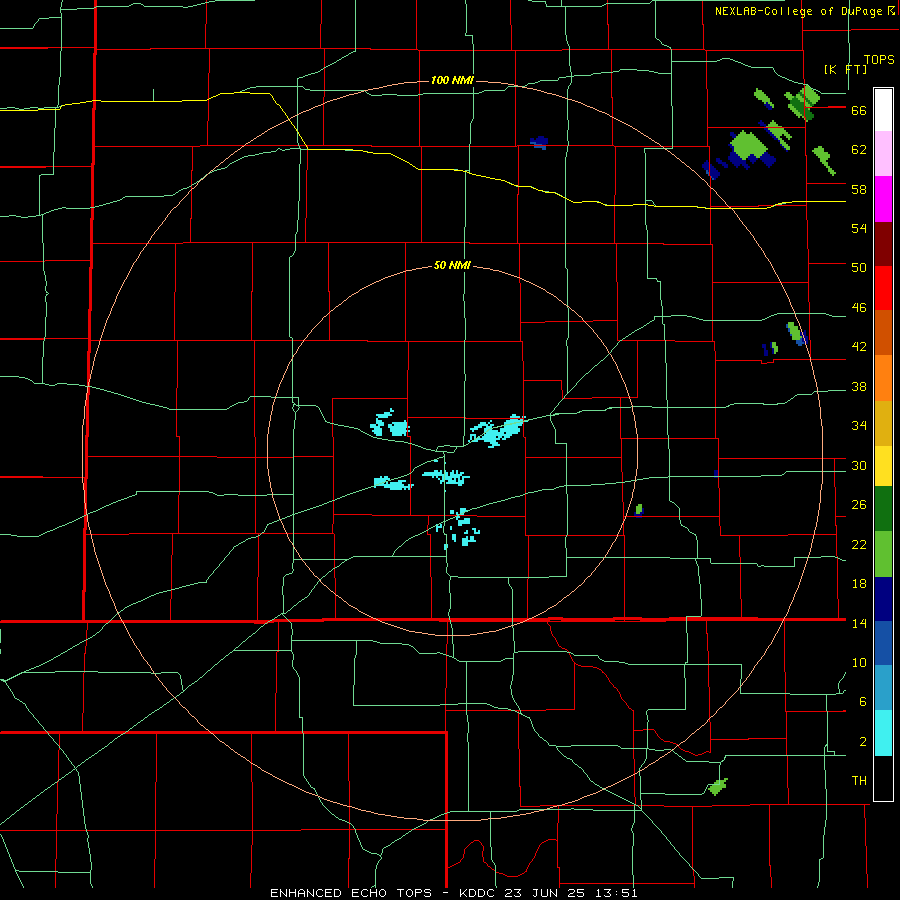This screenshot has width=900, height=900.
Task: Click the legend value '46'
Action: coord(859,308)
